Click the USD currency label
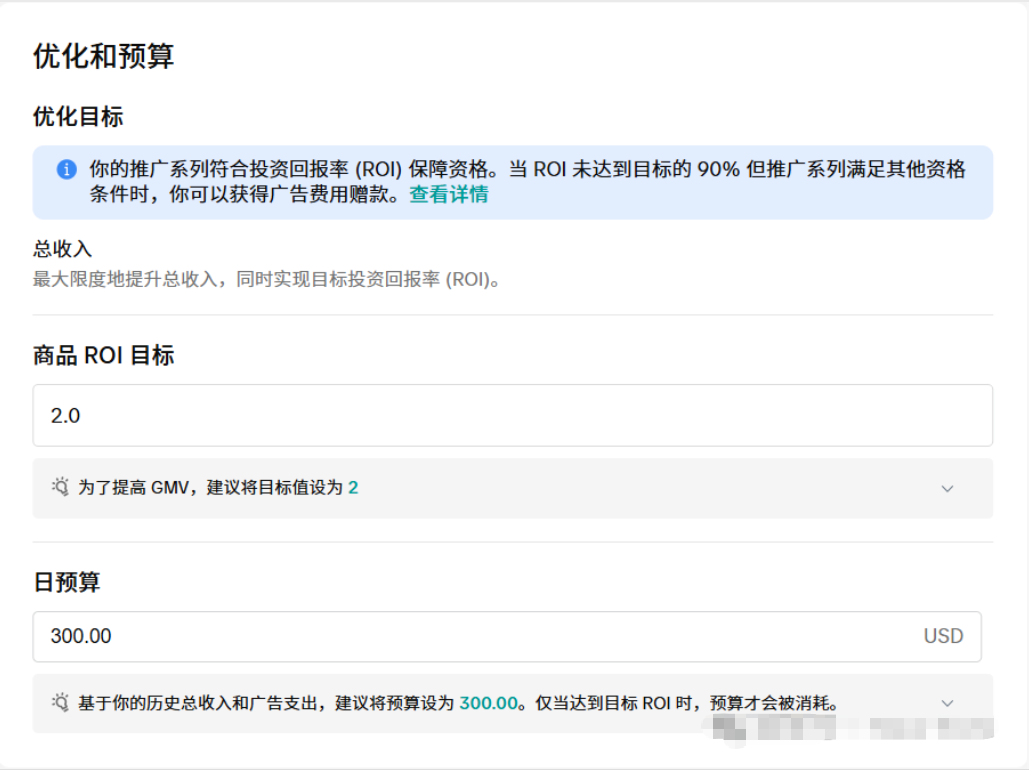 tap(943, 636)
